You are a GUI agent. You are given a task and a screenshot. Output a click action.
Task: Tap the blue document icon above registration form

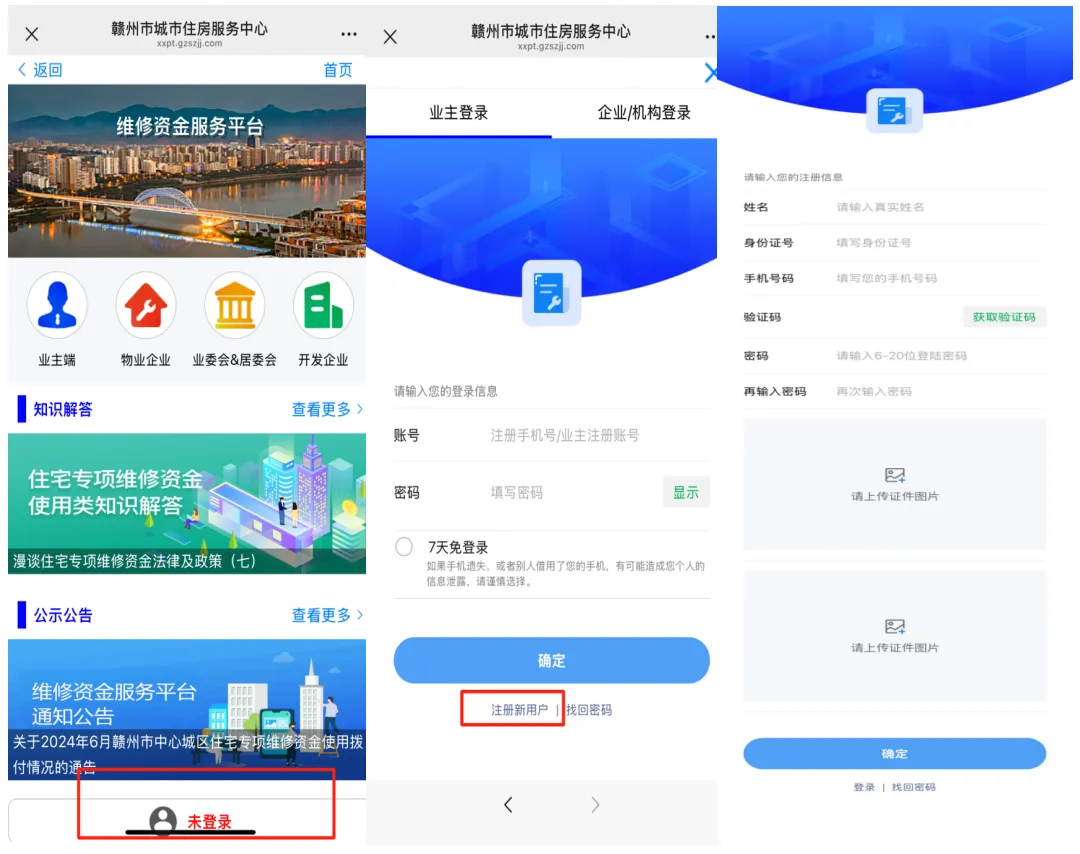(x=893, y=111)
